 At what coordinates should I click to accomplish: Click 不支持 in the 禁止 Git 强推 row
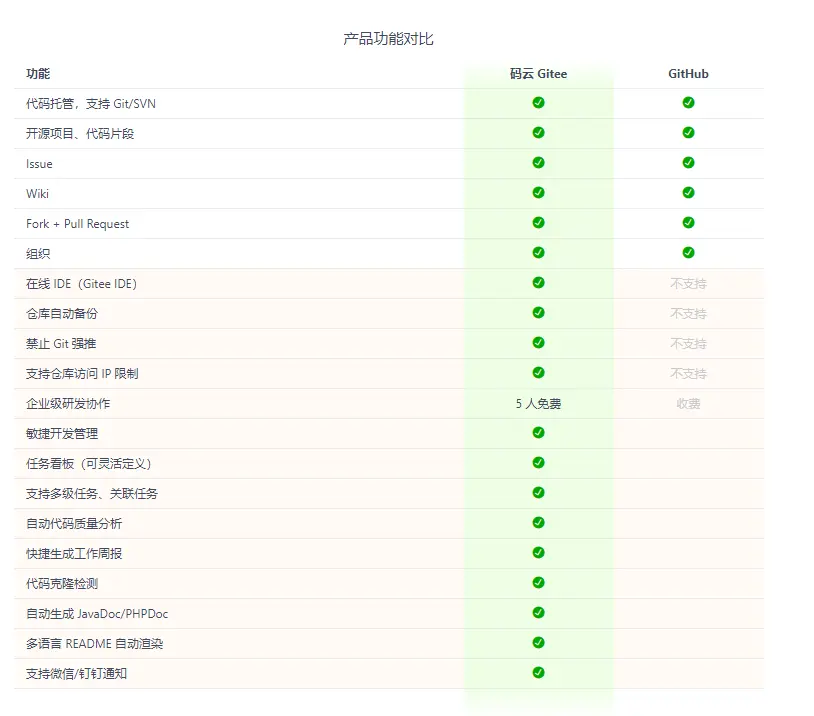pos(688,344)
